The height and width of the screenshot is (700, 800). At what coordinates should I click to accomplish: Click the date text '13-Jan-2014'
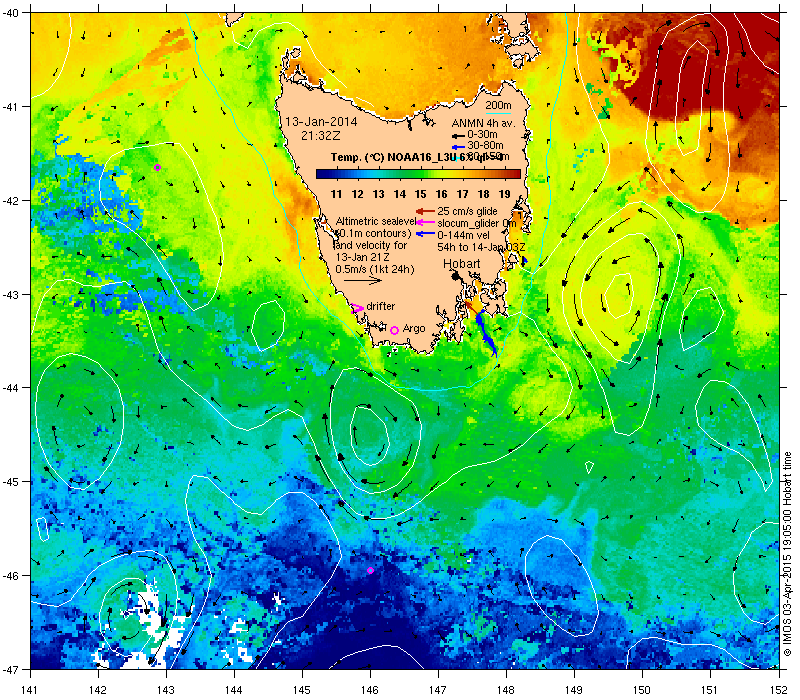coord(321,122)
